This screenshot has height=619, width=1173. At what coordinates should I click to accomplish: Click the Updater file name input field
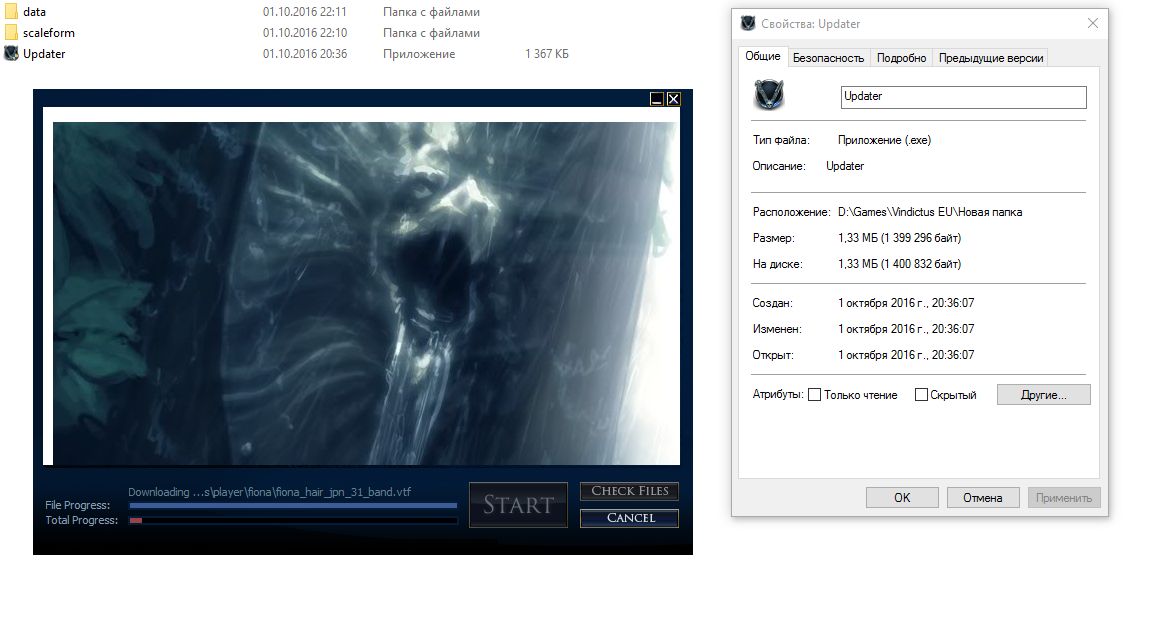click(x=964, y=97)
